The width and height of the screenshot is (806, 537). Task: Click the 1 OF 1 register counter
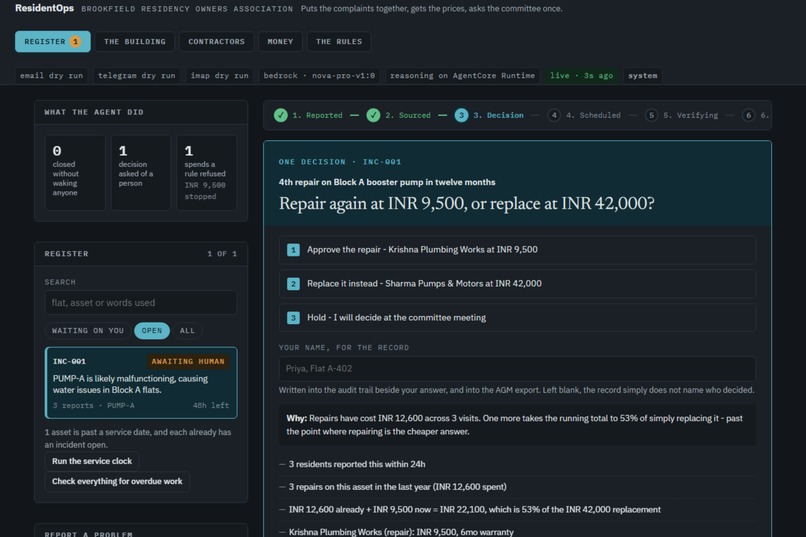click(x=222, y=254)
